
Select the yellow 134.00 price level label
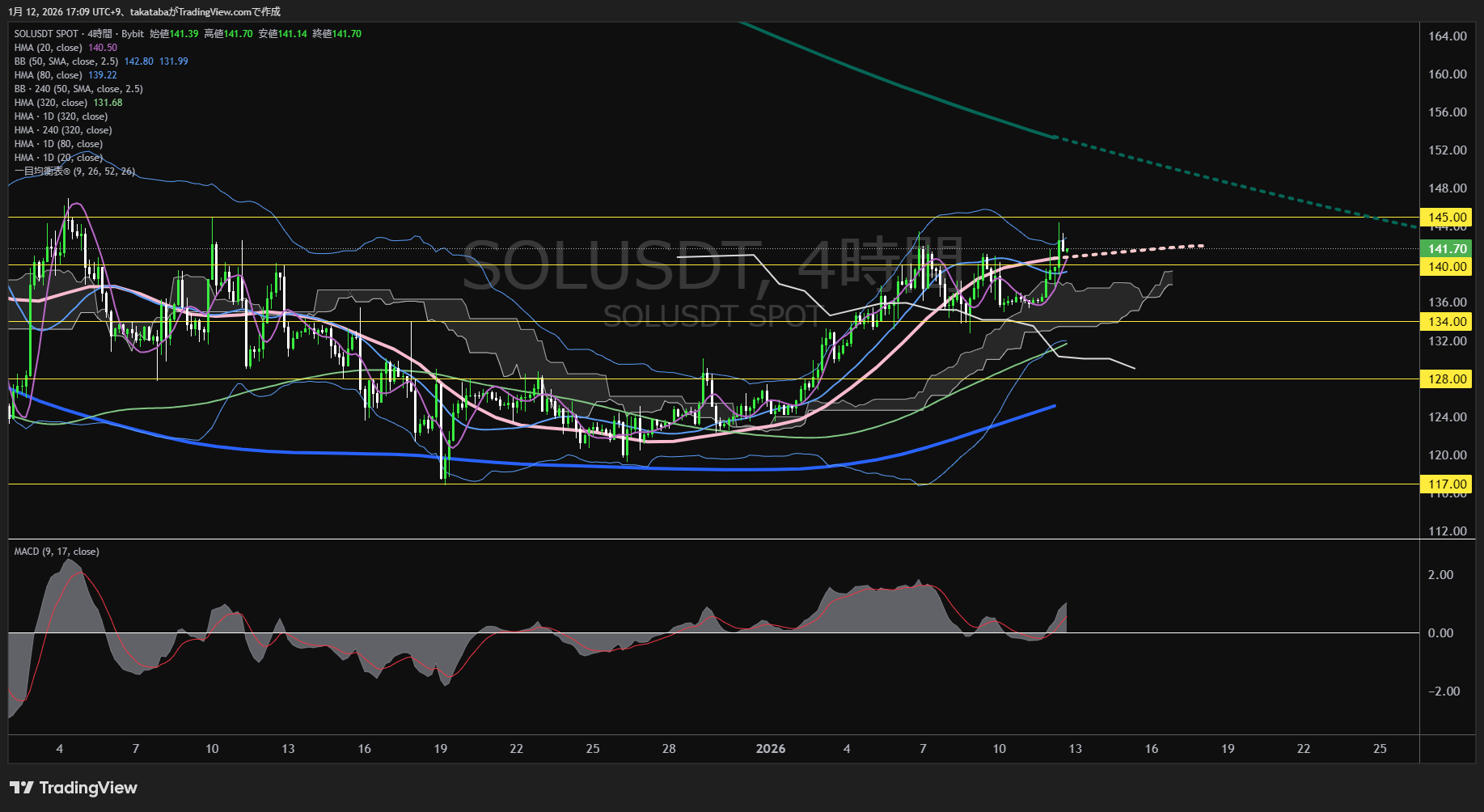(x=1447, y=322)
